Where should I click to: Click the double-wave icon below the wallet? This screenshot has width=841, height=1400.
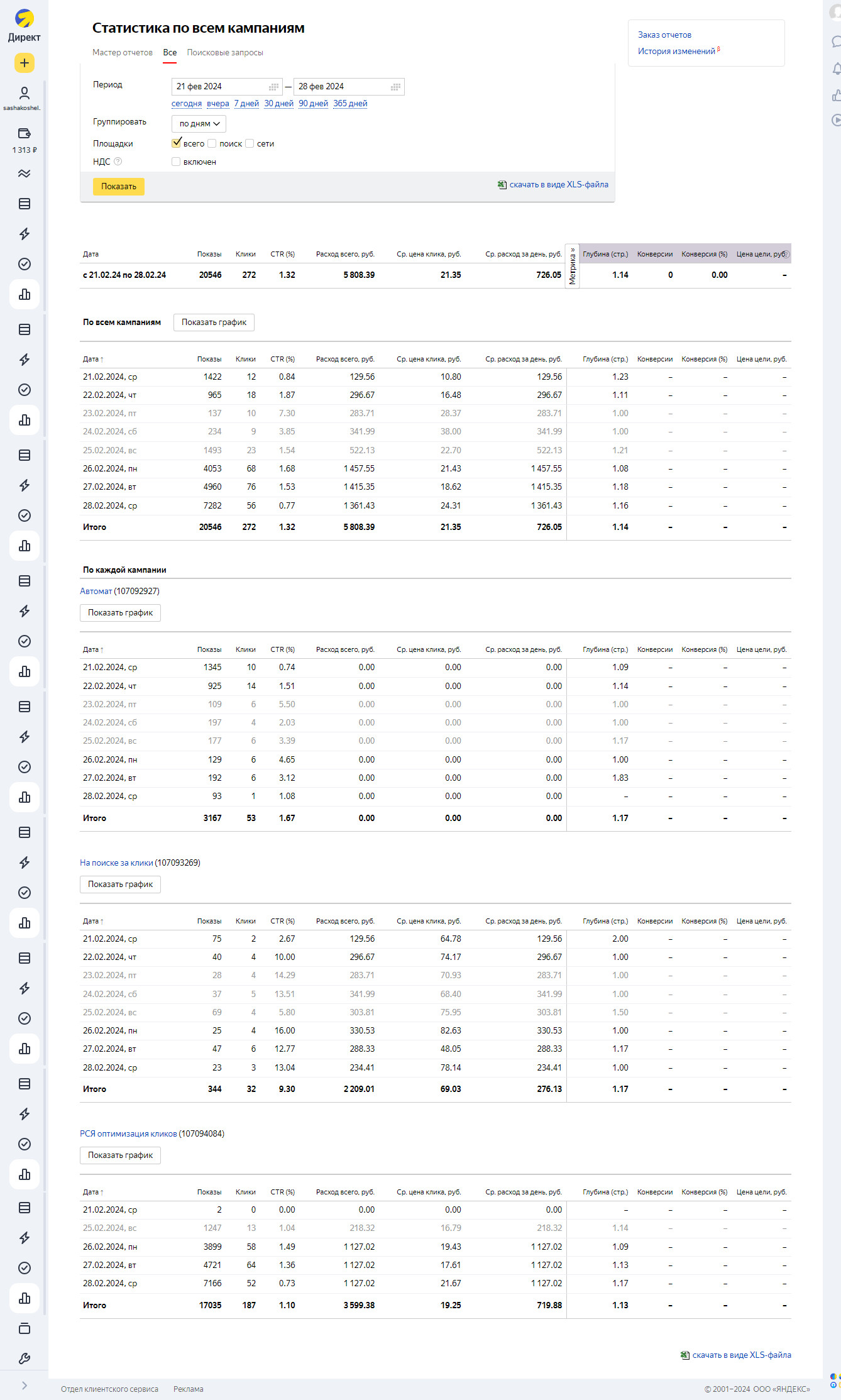(24, 174)
